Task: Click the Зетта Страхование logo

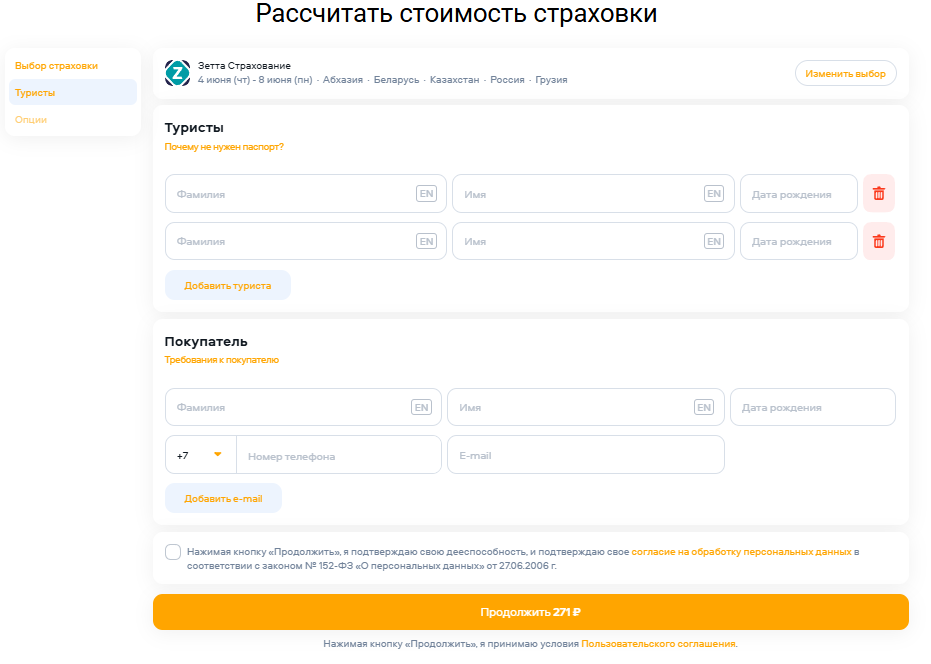Action: click(177, 72)
